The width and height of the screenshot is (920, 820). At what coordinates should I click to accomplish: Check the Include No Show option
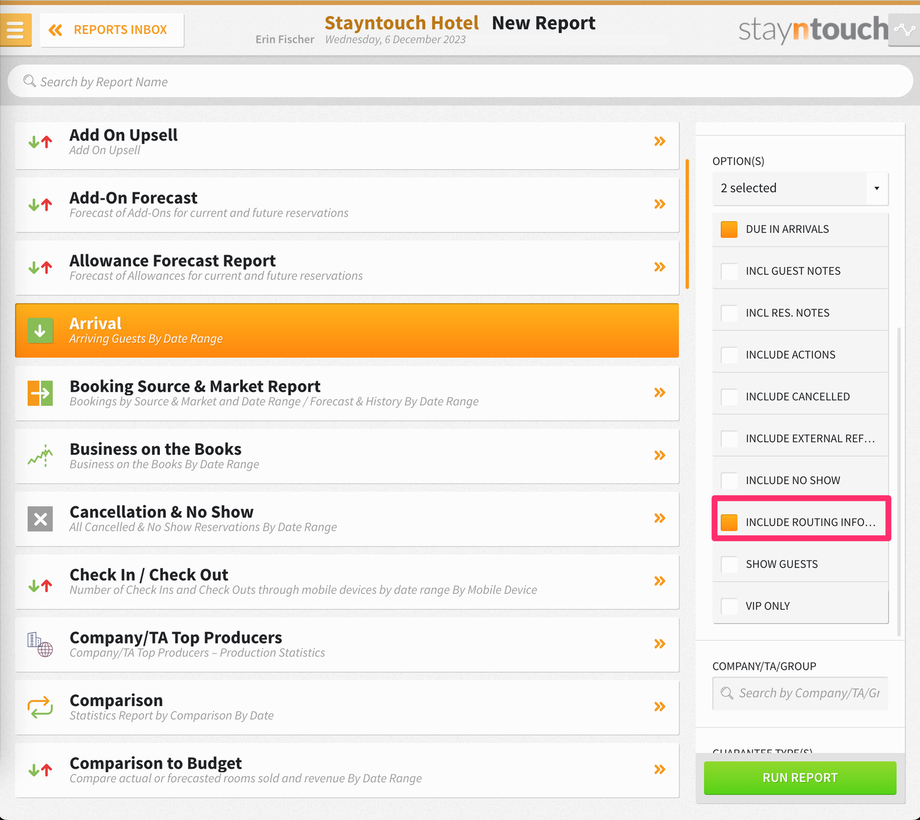[x=729, y=480]
